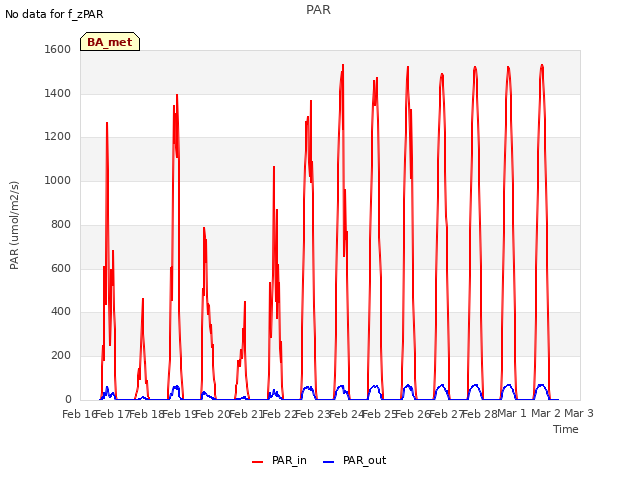Click the 1600 y-axis tick label
The height and width of the screenshot is (480, 640).
tap(58, 50)
